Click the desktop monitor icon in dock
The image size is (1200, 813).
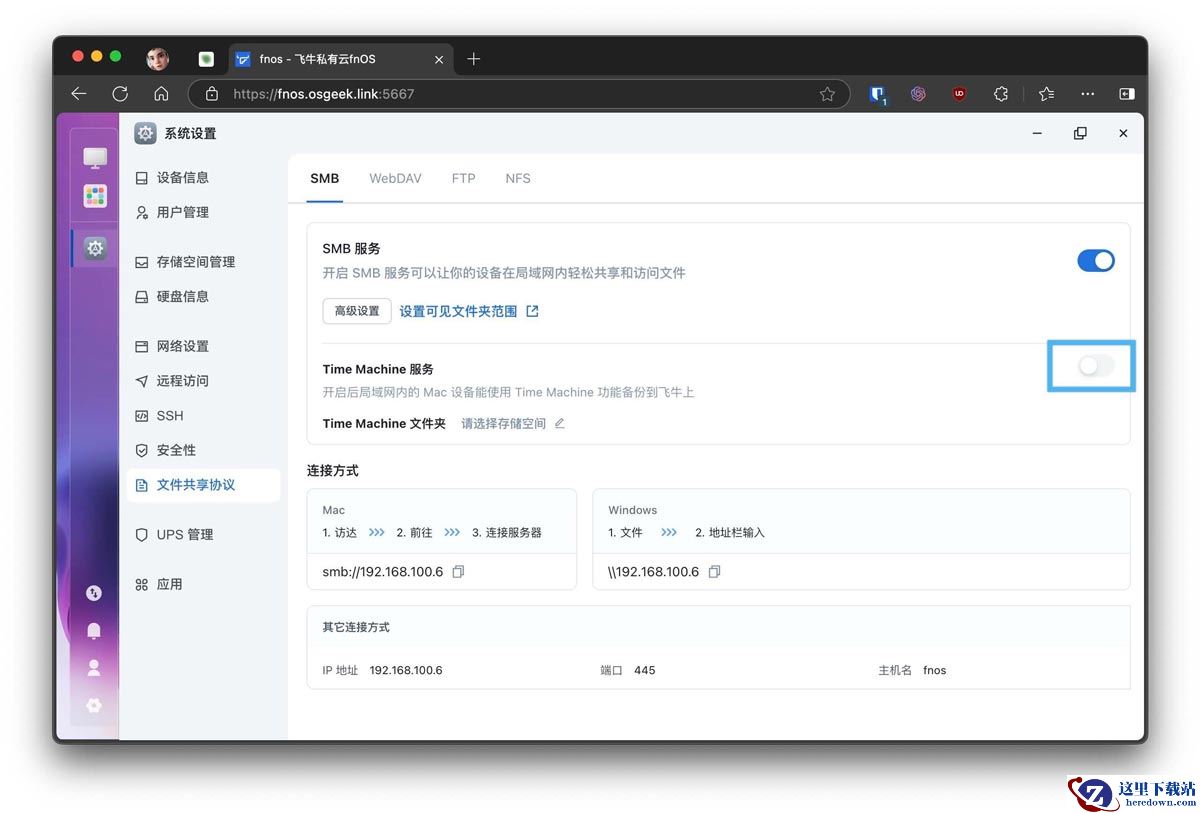pyautogui.click(x=95, y=158)
